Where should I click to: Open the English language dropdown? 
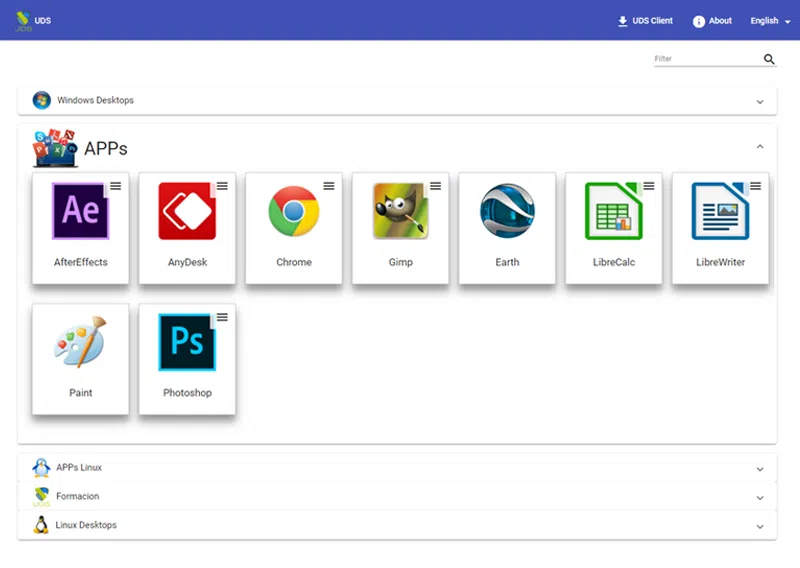770,21
